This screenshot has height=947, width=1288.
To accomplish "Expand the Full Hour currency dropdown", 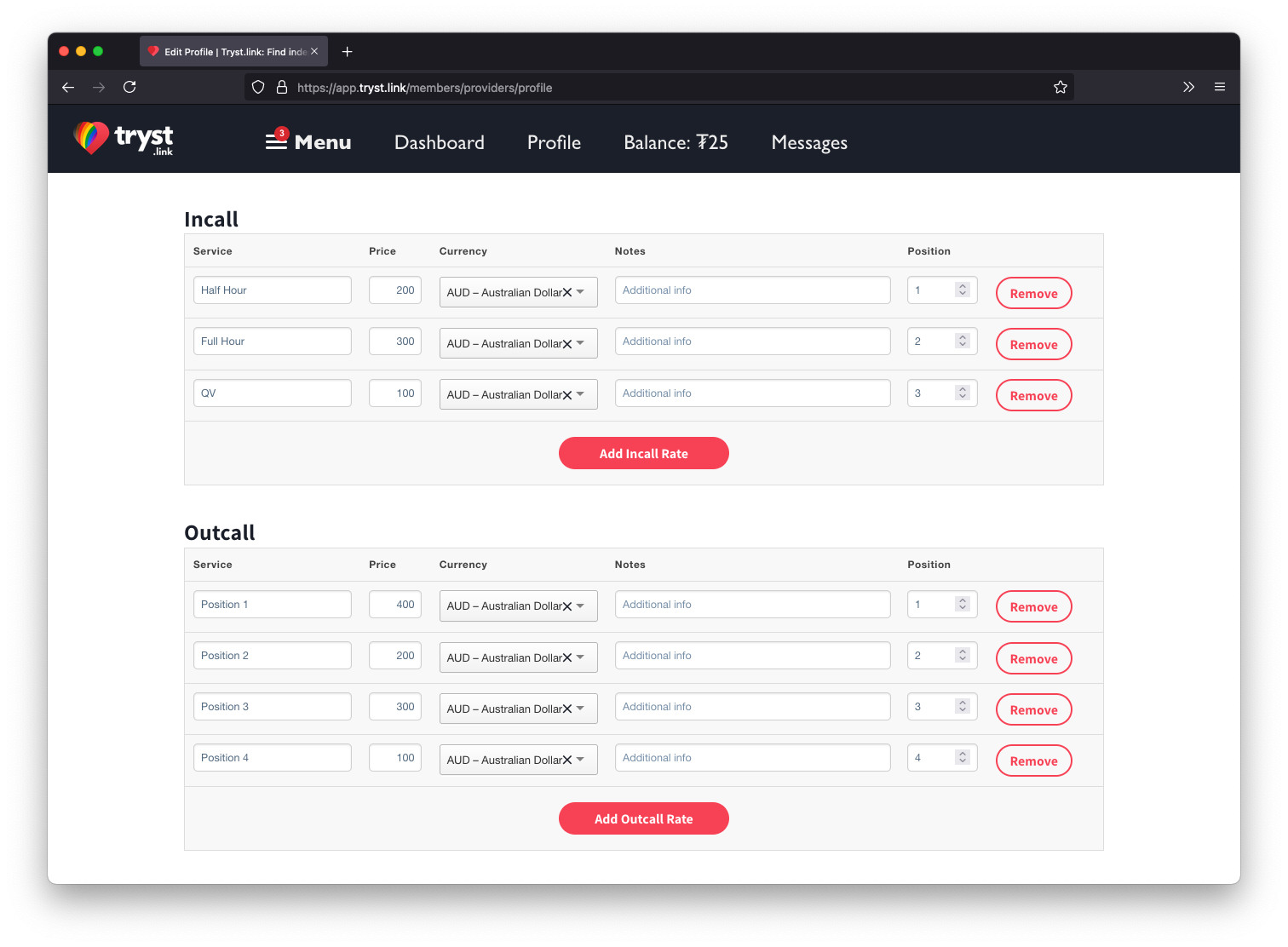I will tap(581, 343).
